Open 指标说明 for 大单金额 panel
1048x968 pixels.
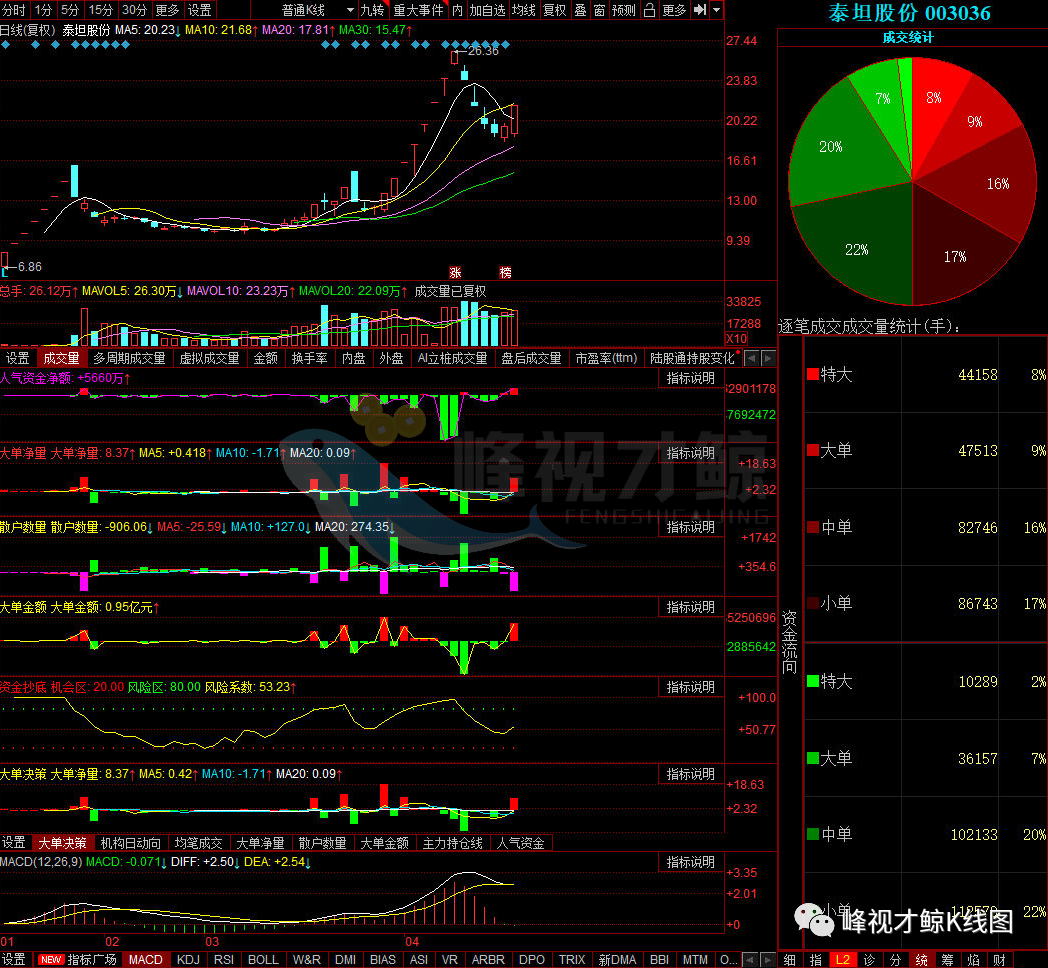(x=691, y=607)
